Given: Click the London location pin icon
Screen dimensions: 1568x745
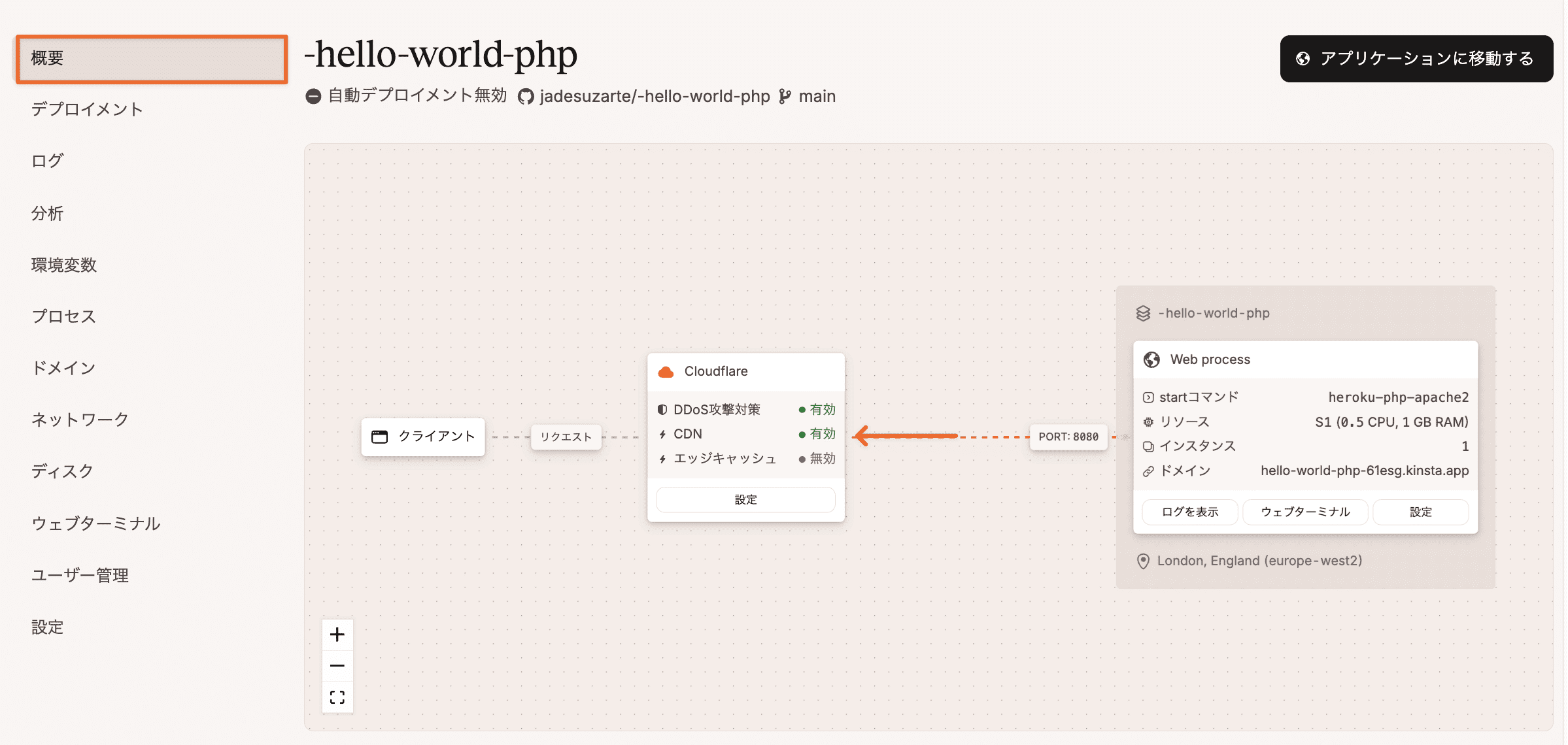Looking at the screenshot, I should click(1143, 561).
